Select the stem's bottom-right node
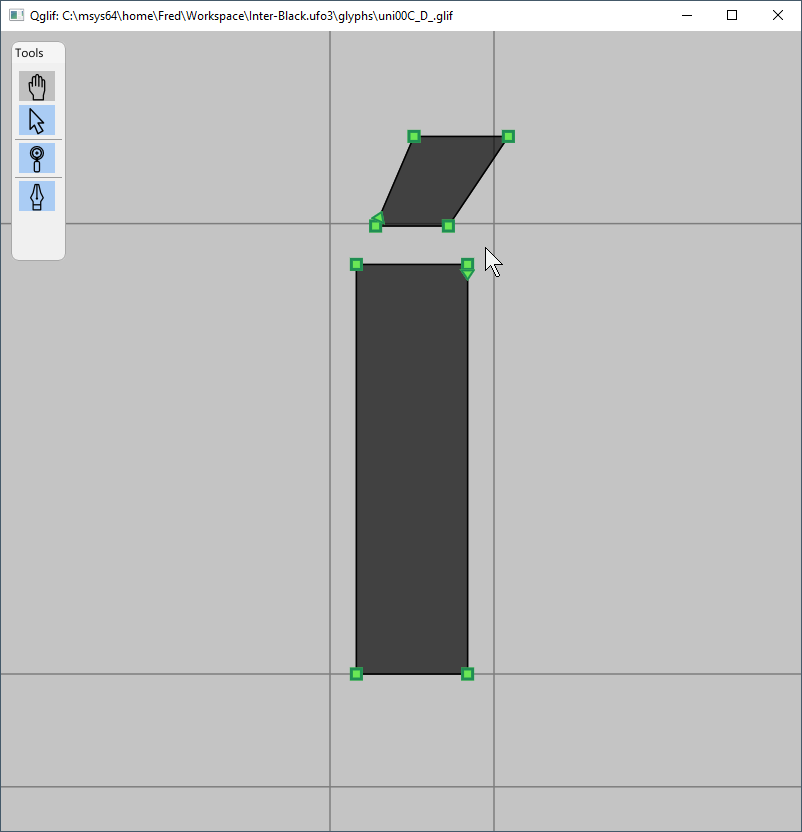 [467, 674]
